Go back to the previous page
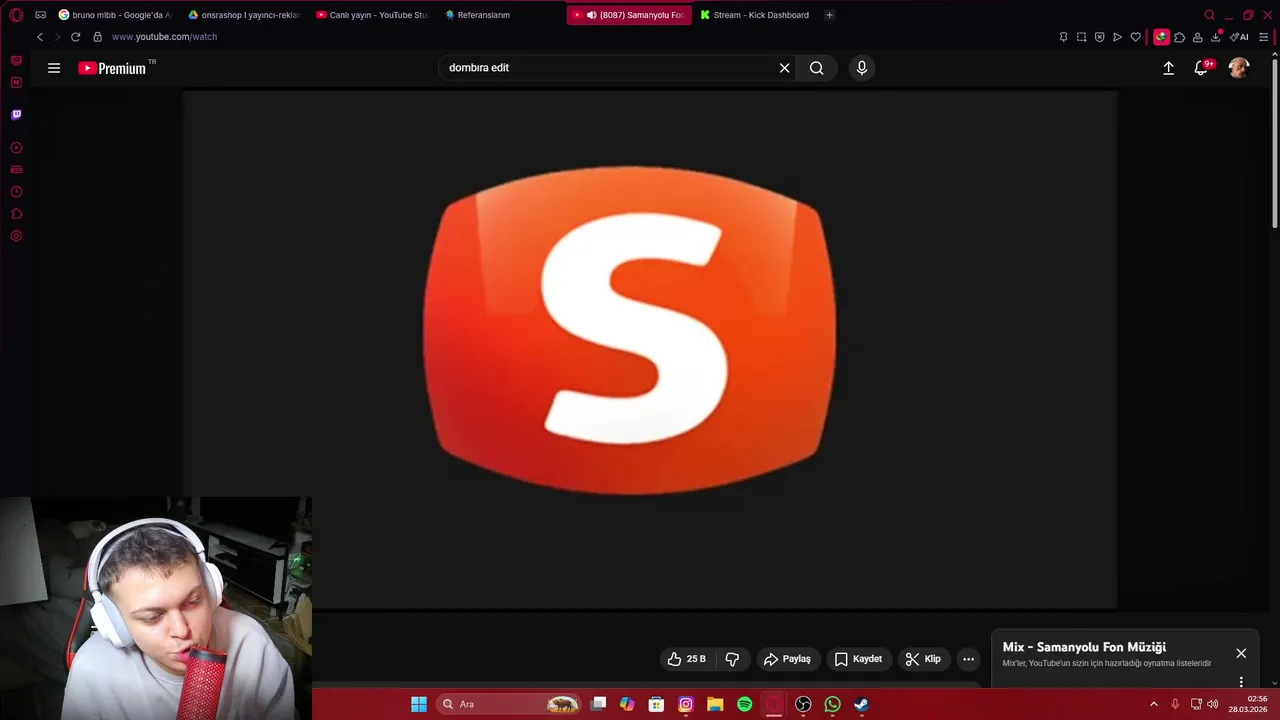The width and height of the screenshot is (1280, 720). coord(40,37)
